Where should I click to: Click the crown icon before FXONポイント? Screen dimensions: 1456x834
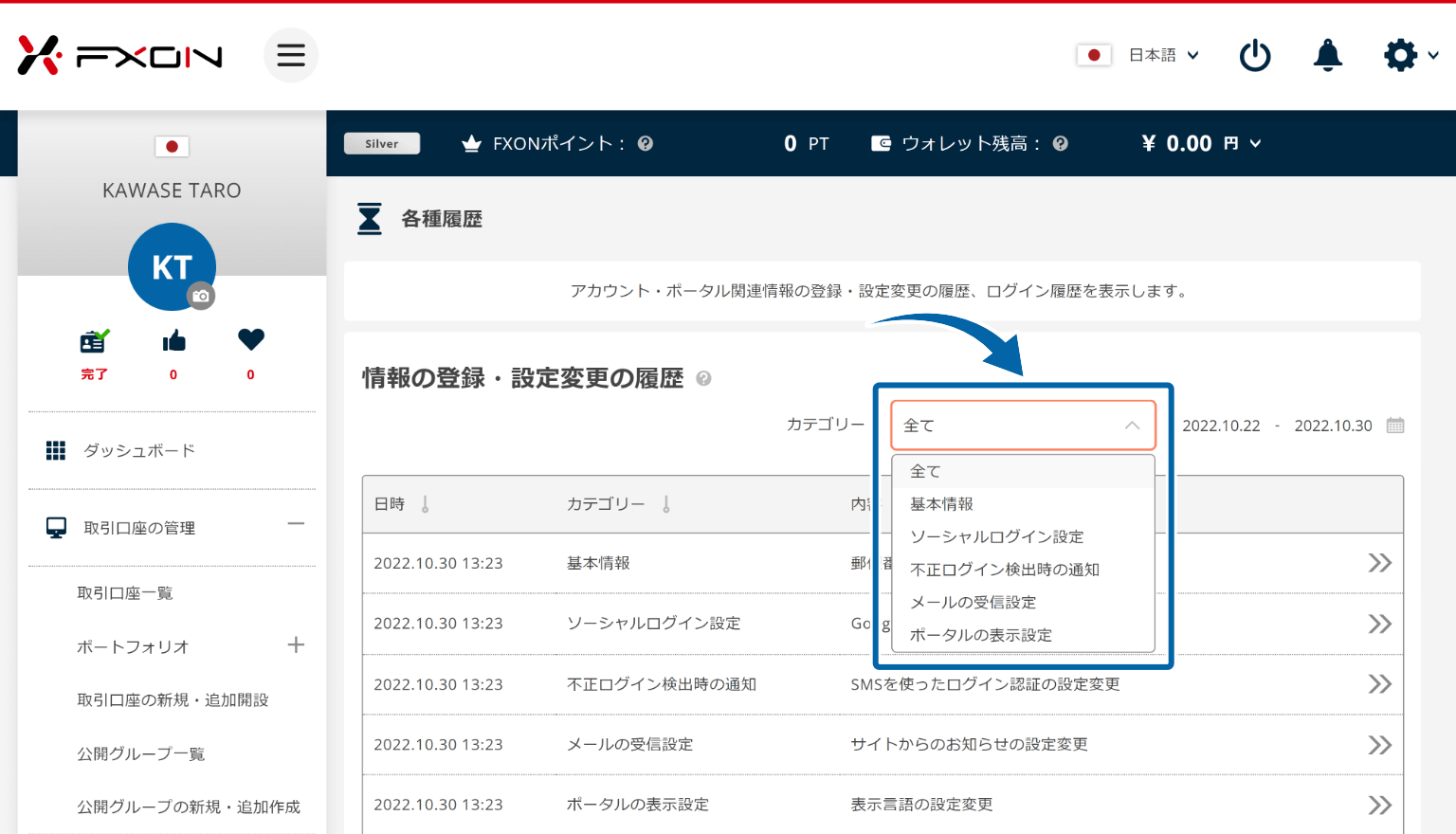[471, 144]
